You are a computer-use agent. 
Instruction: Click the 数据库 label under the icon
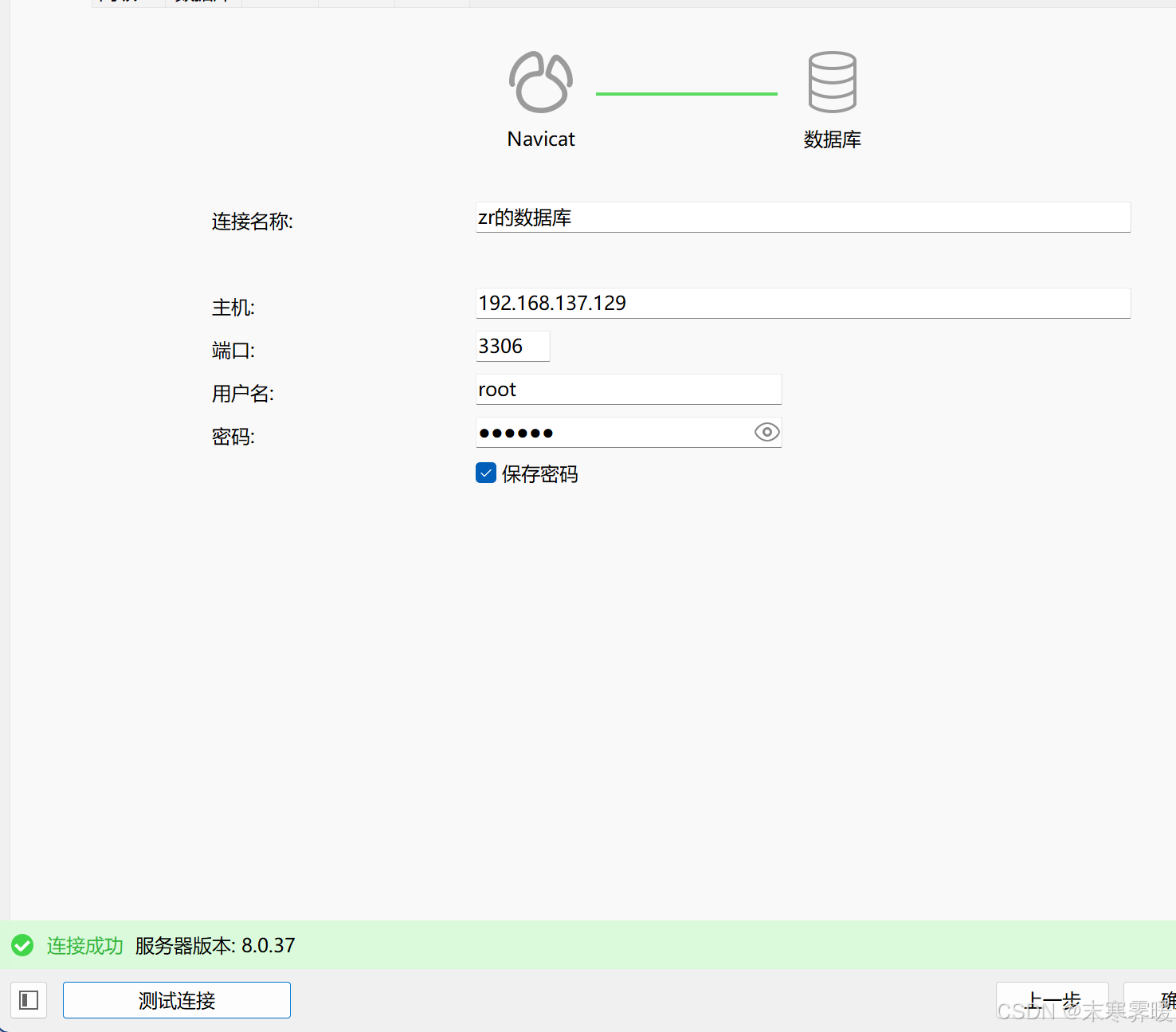point(833,139)
